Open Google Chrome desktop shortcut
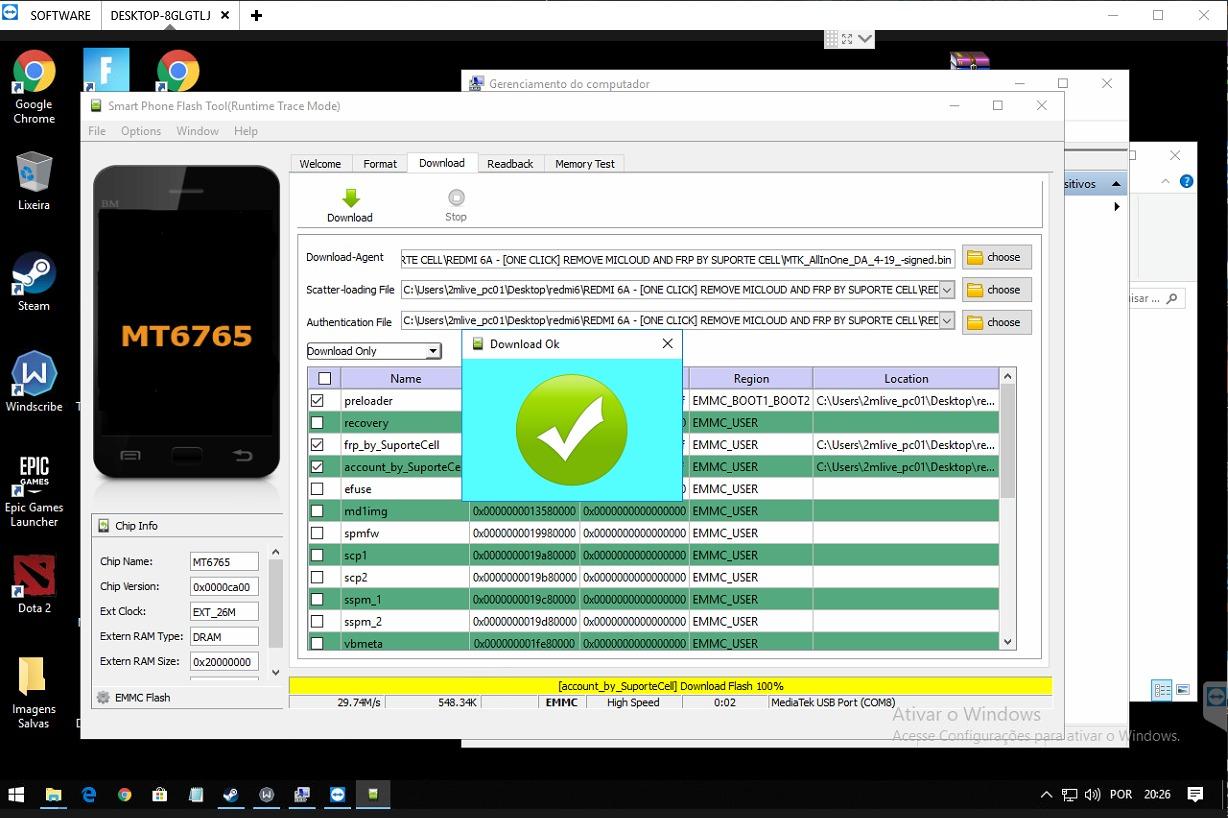Screen dimensions: 1228x818 (34, 88)
